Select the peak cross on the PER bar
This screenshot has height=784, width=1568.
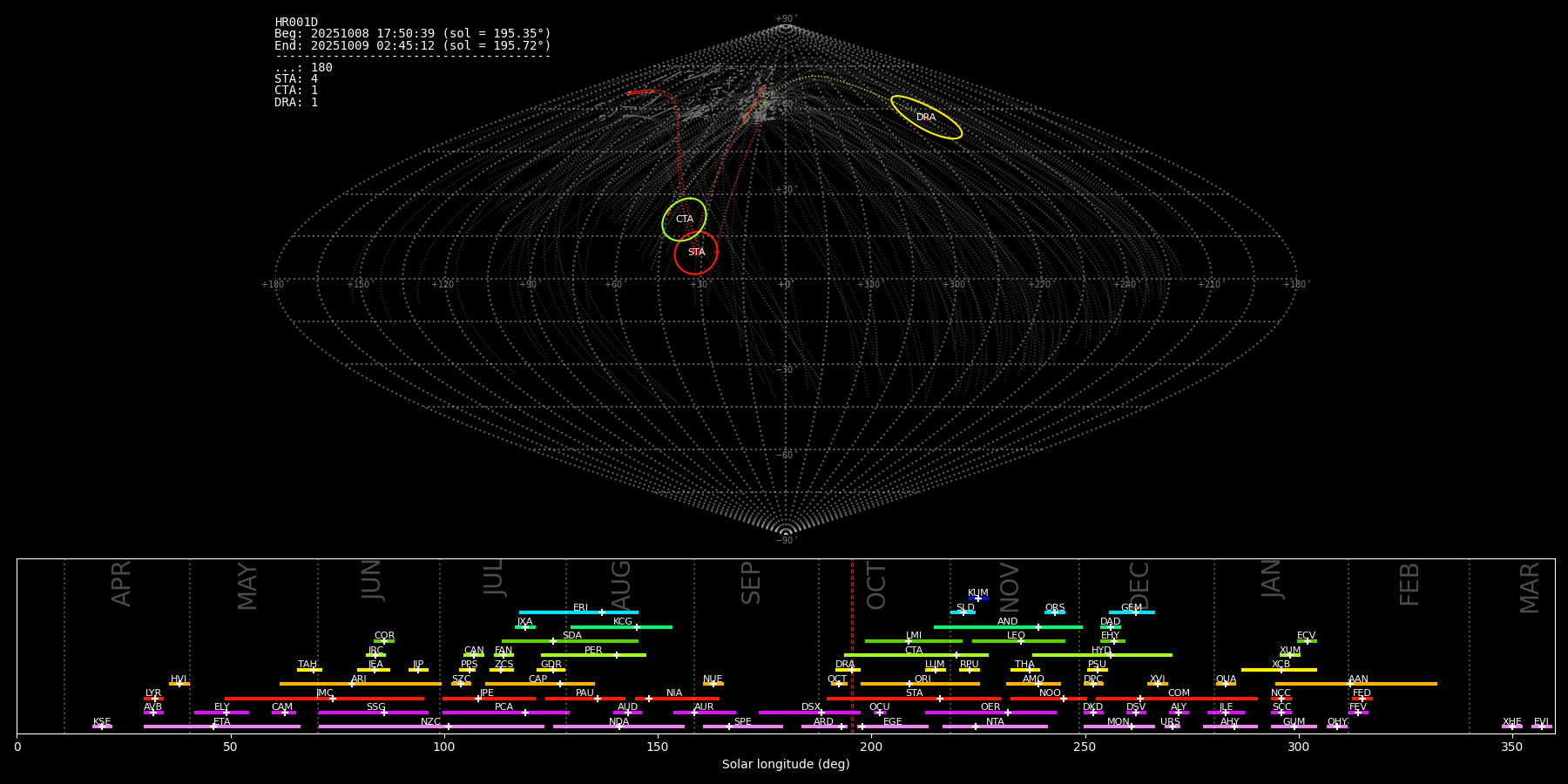pos(617,655)
